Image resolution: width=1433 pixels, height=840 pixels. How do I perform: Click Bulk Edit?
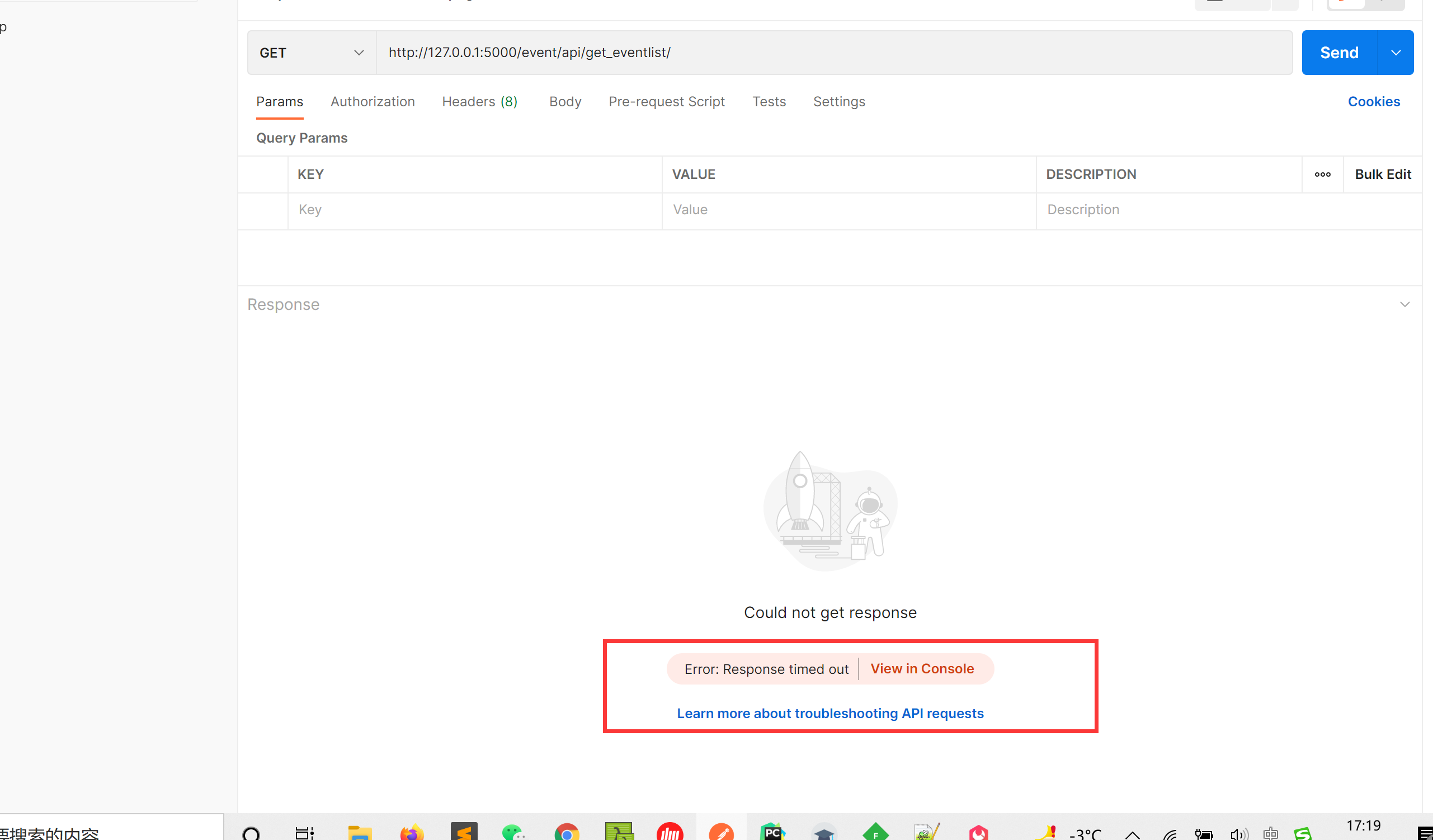click(x=1383, y=174)
